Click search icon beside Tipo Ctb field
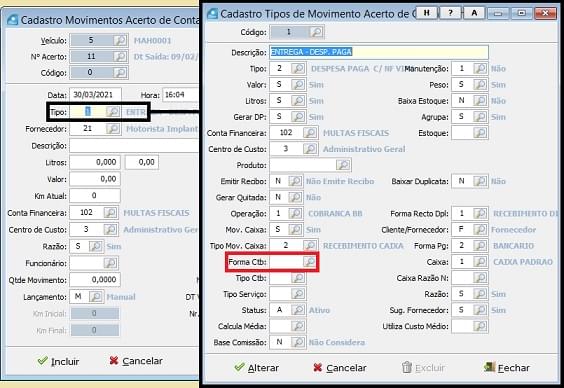564x388 pixels. 299,278
